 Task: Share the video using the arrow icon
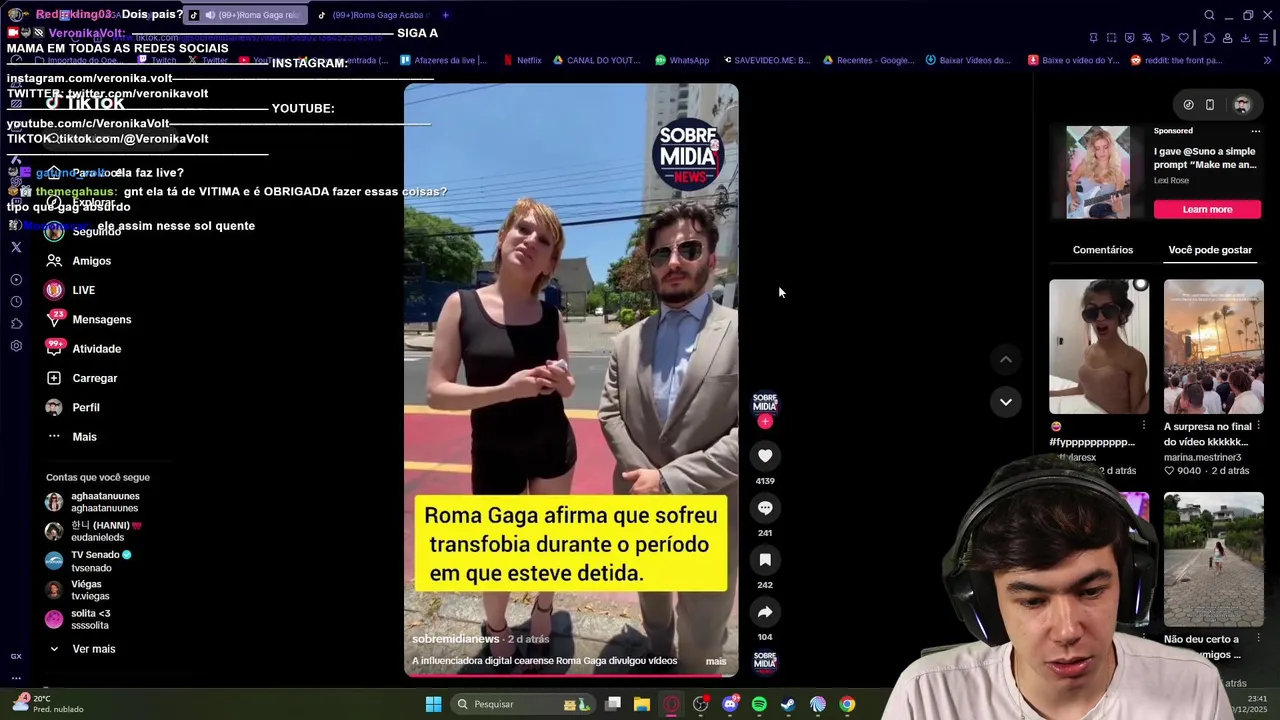click(765, 612)
